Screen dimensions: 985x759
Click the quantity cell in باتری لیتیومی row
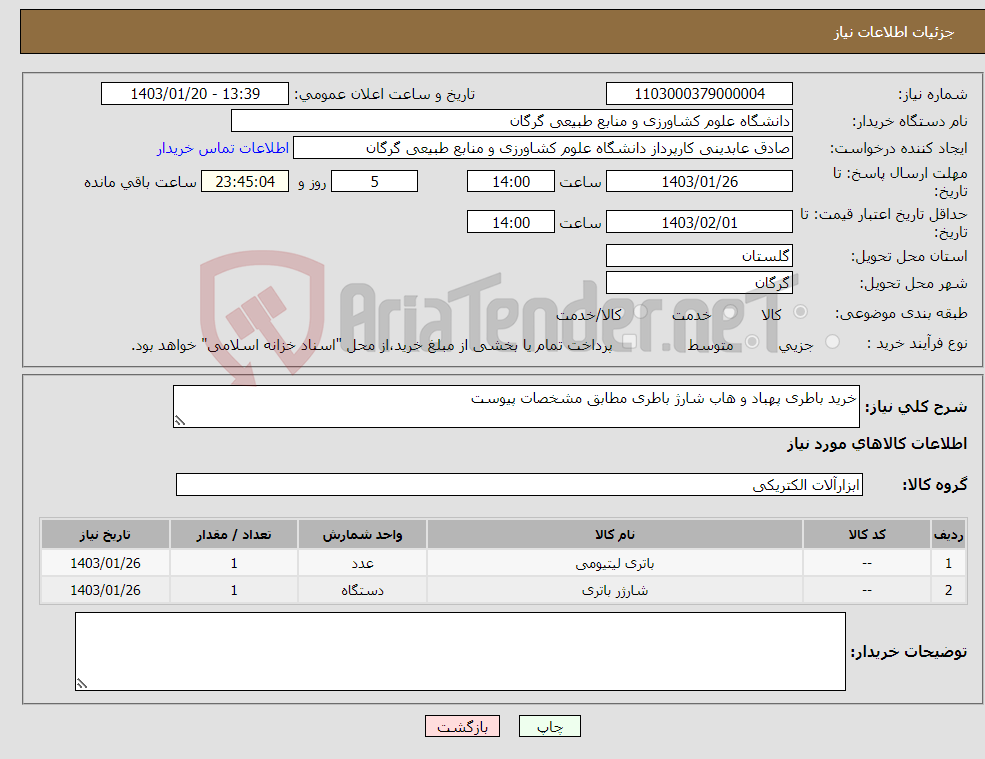234,564
